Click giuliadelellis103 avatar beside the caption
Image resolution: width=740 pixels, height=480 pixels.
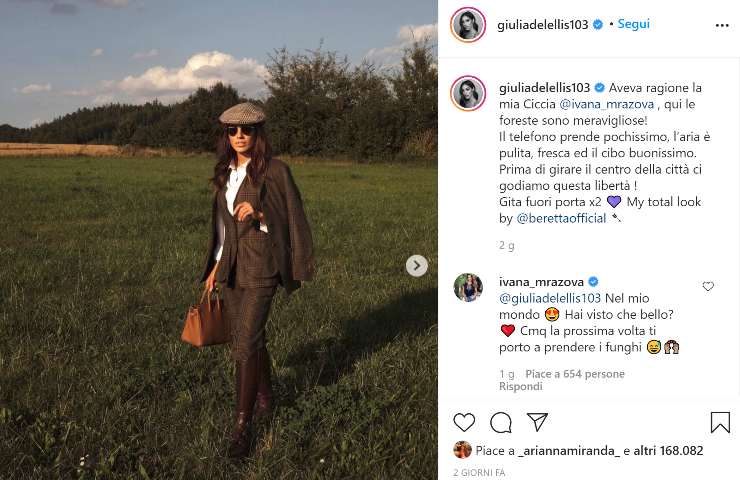point(468,93)
